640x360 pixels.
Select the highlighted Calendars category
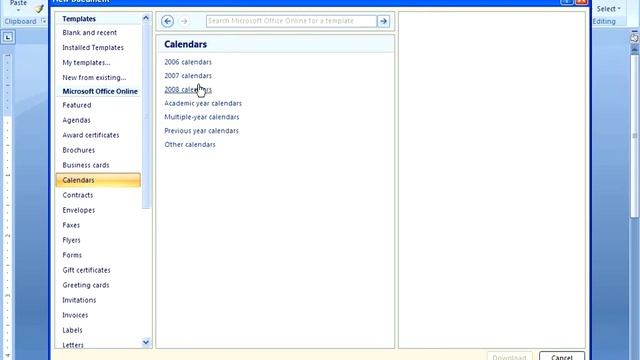click(x=98, y=180)
